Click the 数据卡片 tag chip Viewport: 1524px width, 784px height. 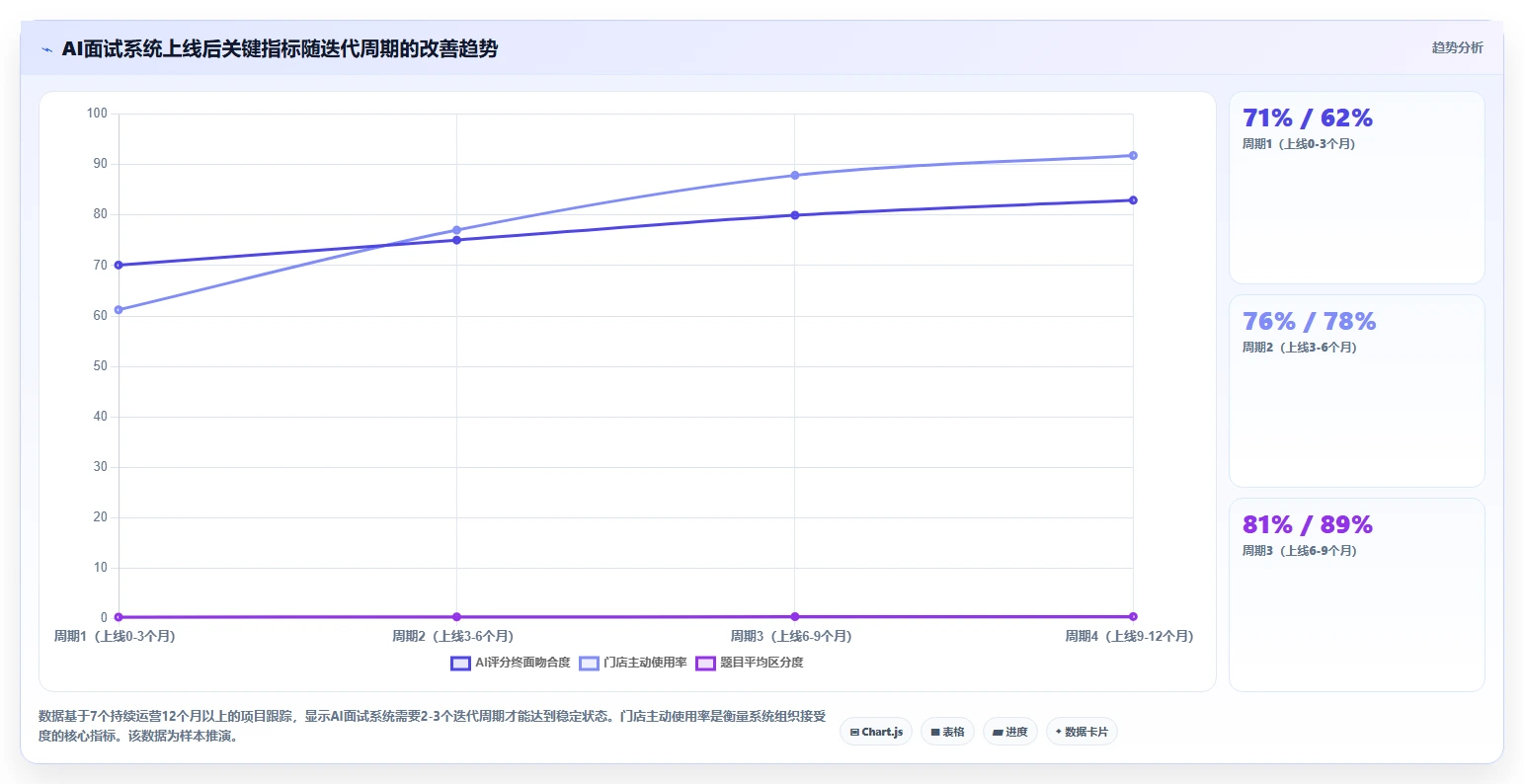1082,732
